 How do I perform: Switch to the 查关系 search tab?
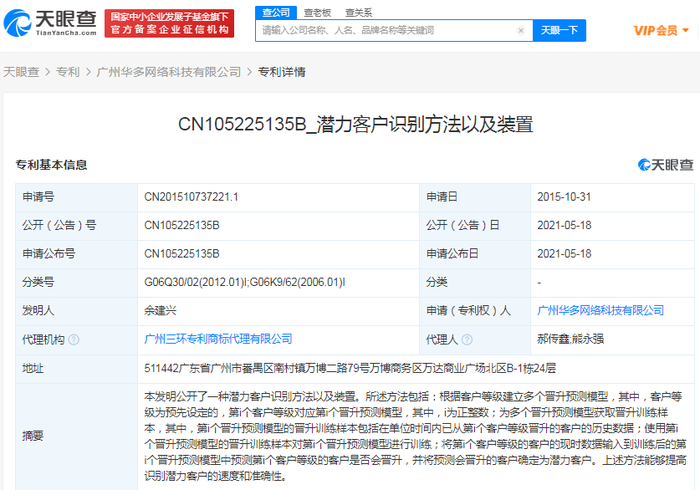pyautogui.click(x=358, y=12)
